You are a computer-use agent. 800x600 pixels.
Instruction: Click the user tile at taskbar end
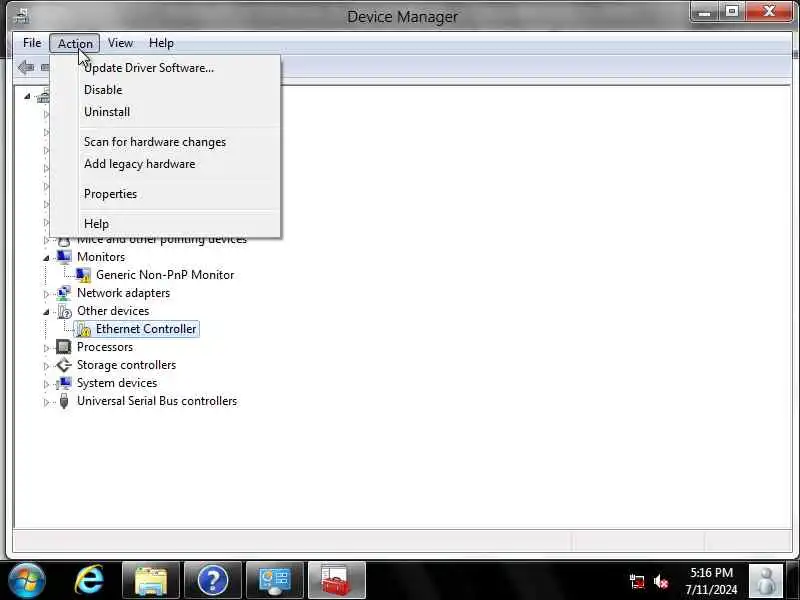tap(766, 581)
